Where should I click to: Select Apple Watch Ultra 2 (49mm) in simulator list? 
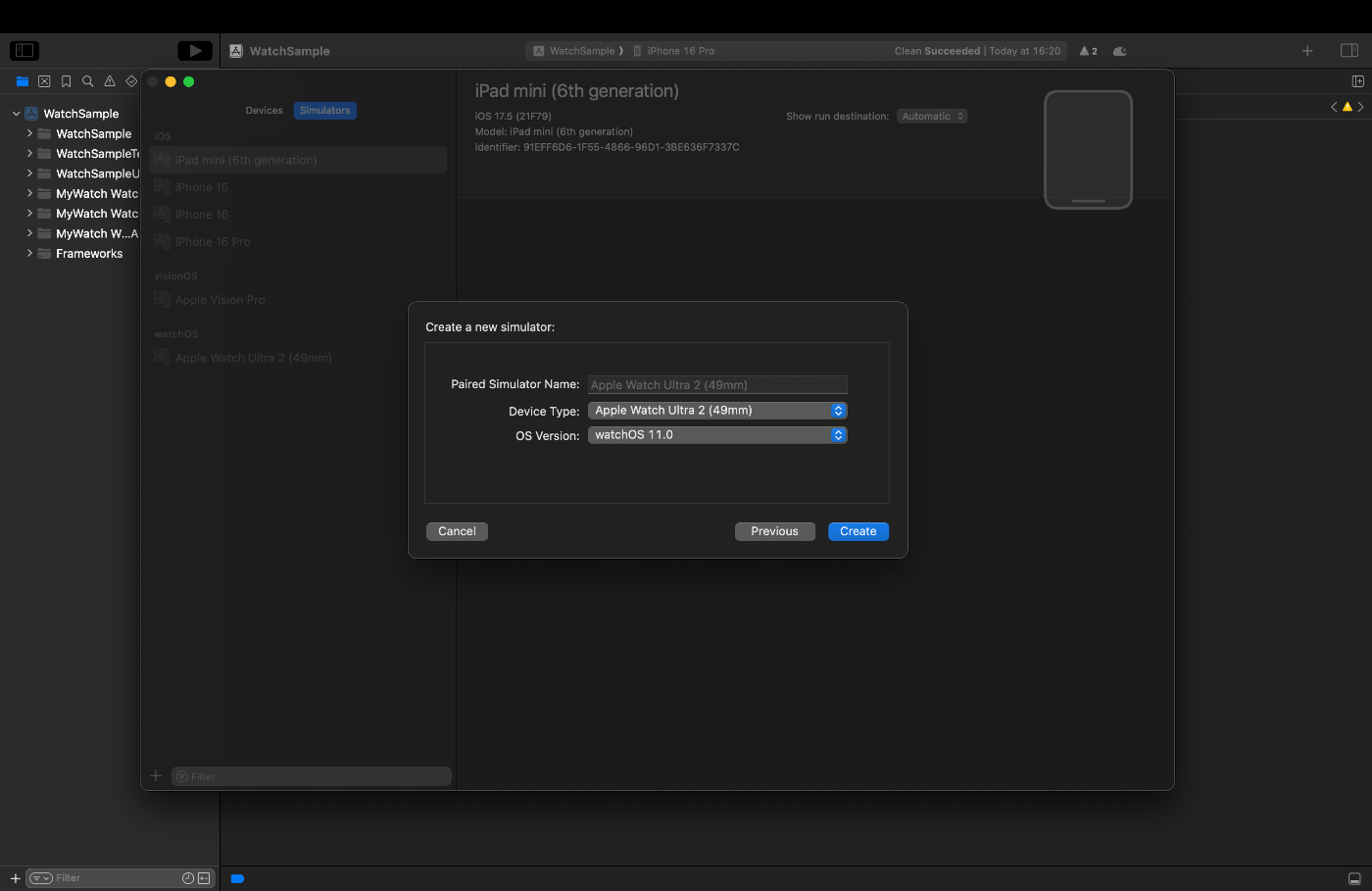click(x=298, y=358)
